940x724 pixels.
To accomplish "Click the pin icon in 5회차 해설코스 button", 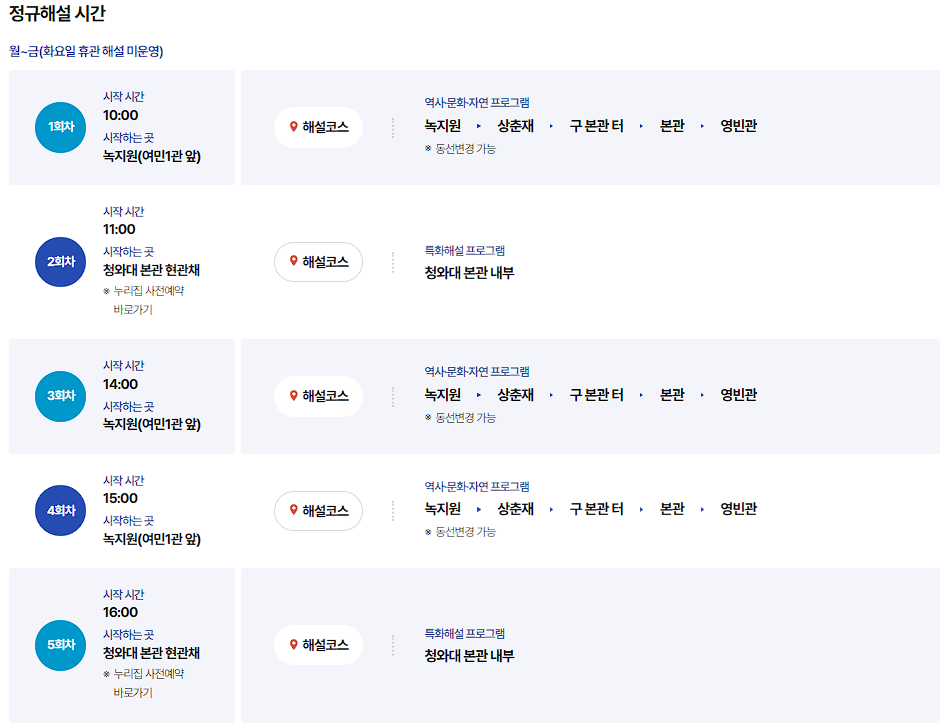I will (293, 645).
